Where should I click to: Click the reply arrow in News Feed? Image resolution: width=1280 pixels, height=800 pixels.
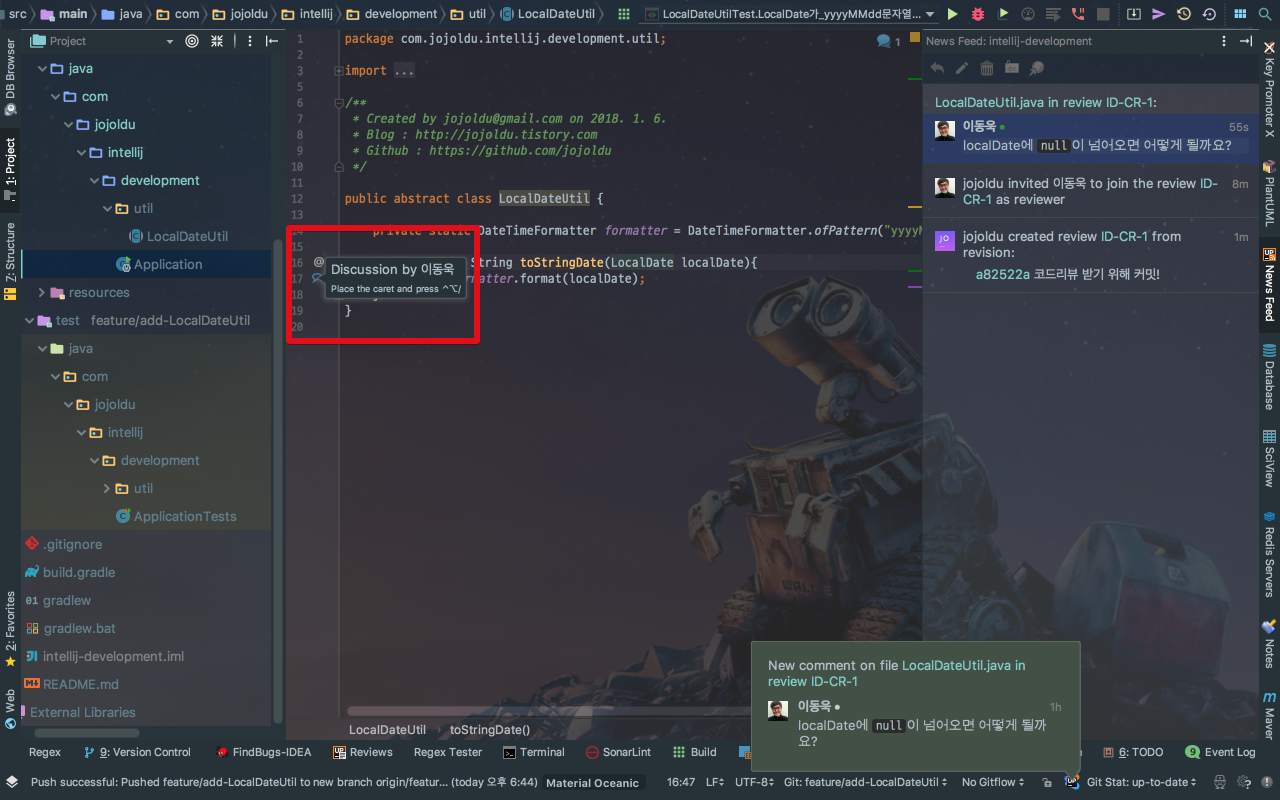[x=937, y=68]
